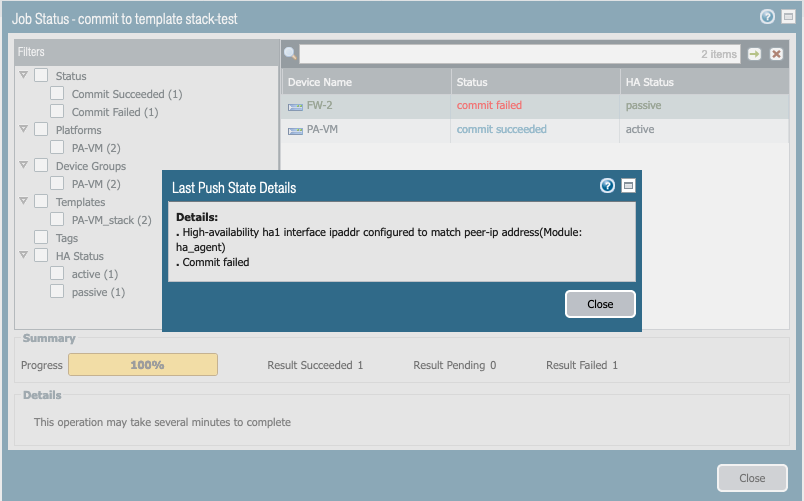804x501 pixels.
Task: Check PA-VM (2) under Device Groups
Action: click(57, 183)
